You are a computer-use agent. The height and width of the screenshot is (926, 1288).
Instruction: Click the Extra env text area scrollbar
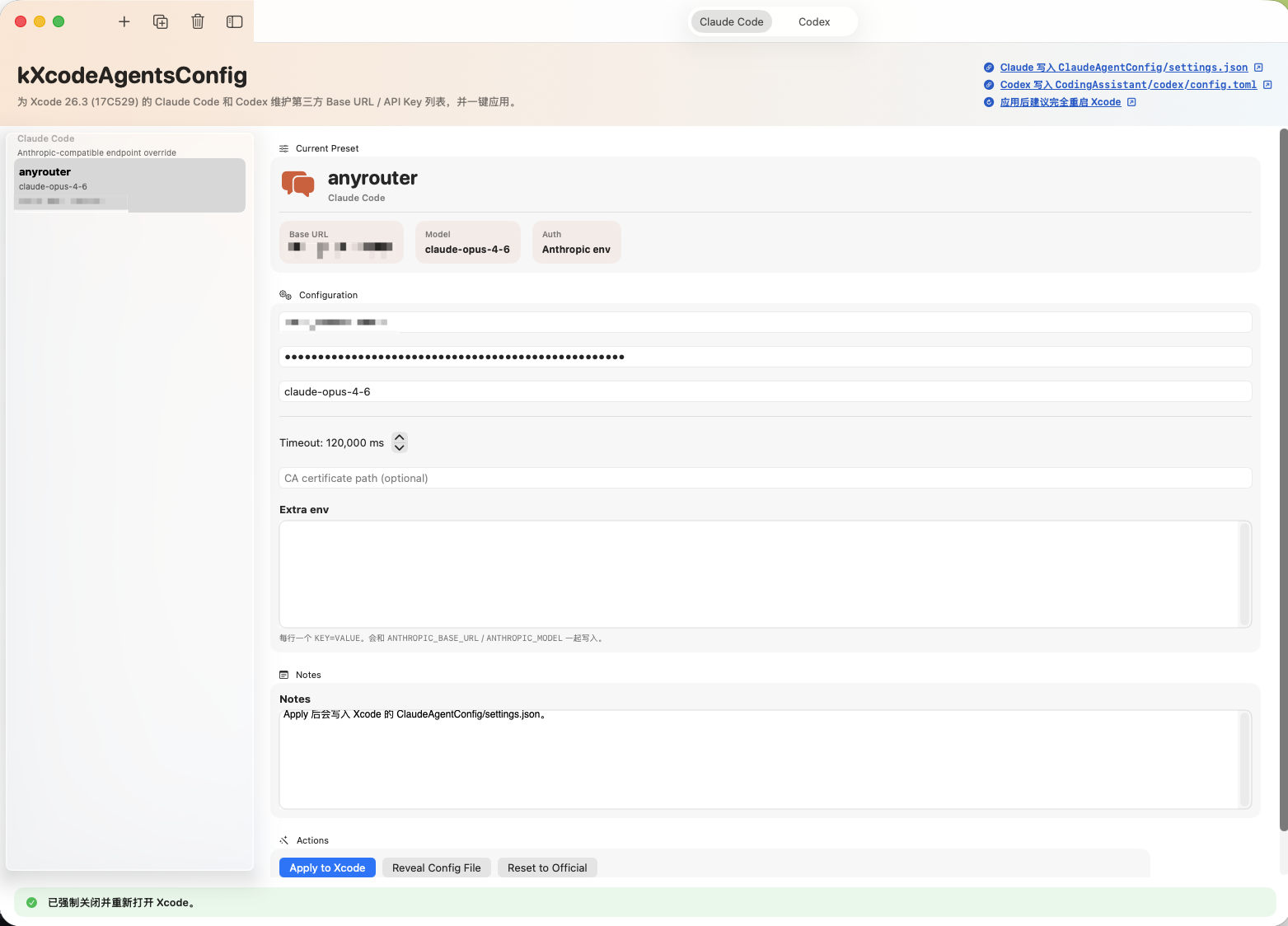[1245, 574]
